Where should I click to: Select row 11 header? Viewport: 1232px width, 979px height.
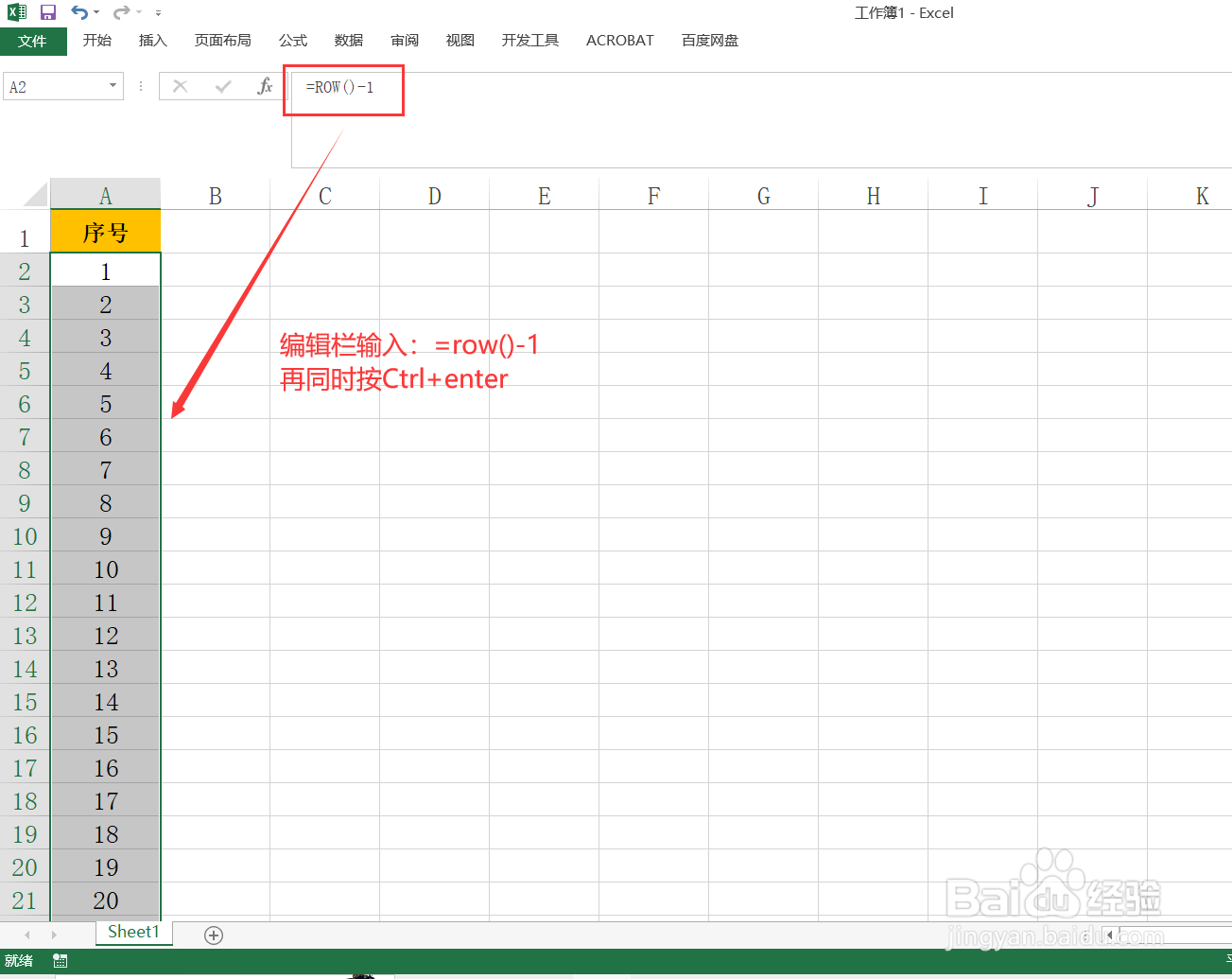coord(25,569)
